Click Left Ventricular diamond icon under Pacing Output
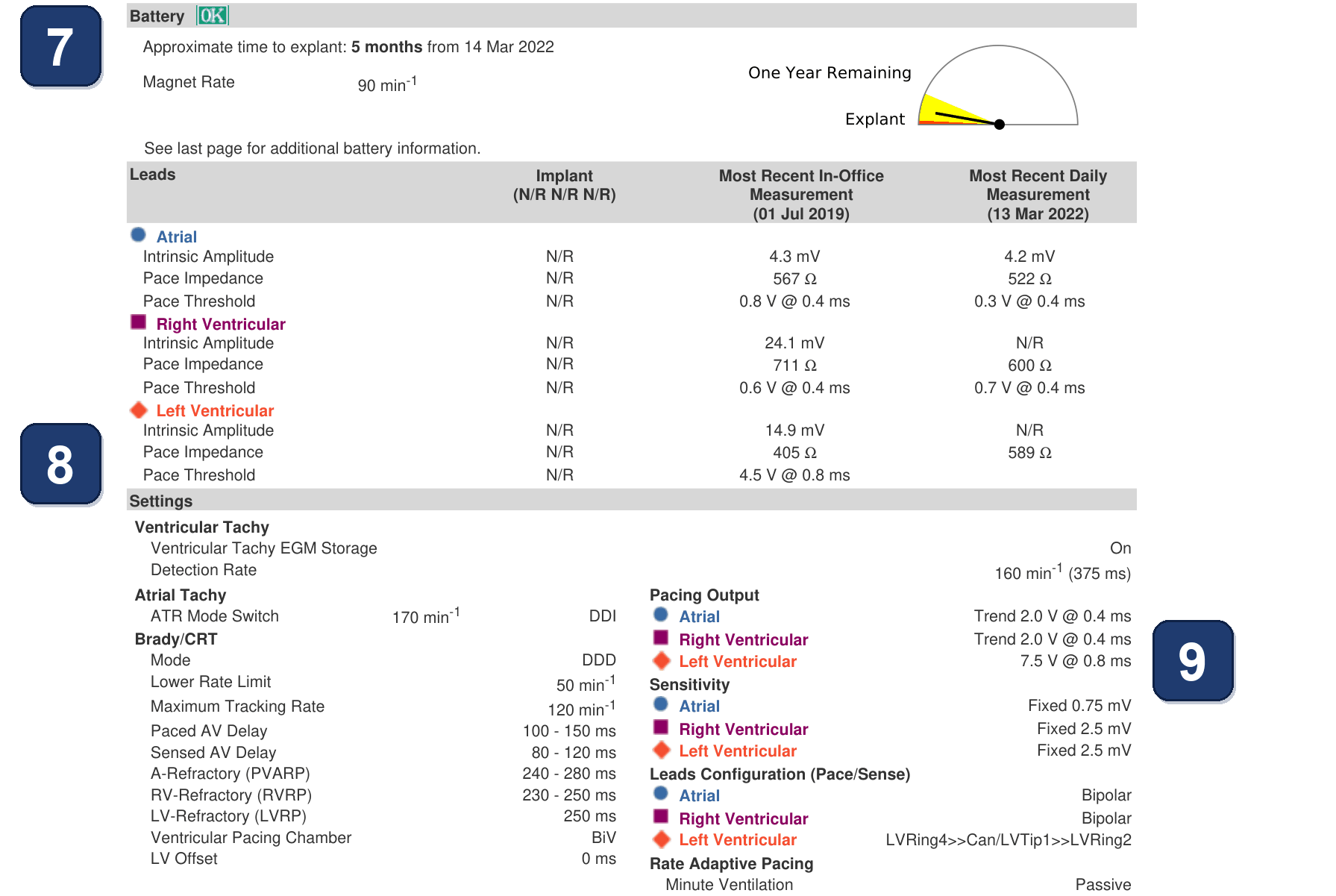Viewport: 1336px width, 896px height. pos(662,660)
